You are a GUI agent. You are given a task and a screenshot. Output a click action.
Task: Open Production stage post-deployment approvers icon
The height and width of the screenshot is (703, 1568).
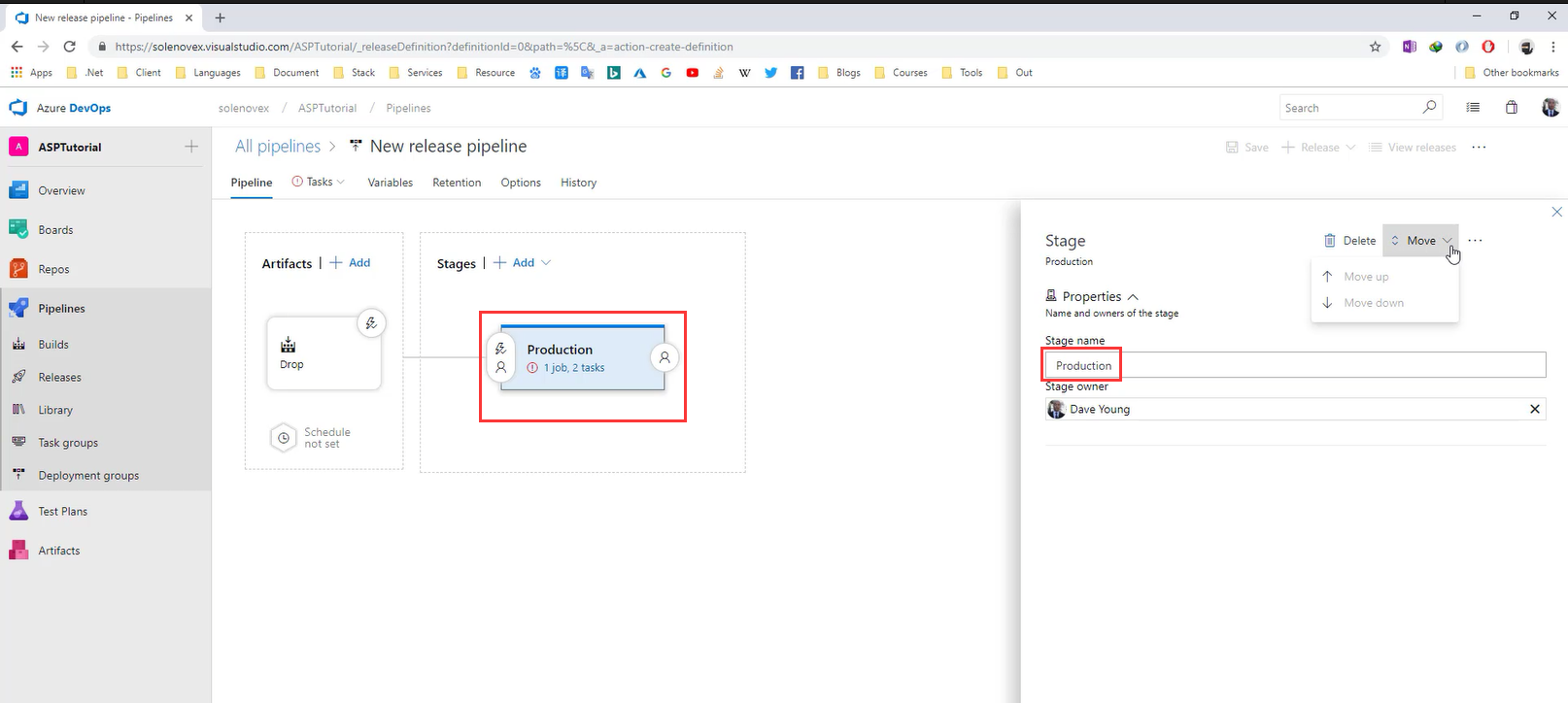pos(665,357)
